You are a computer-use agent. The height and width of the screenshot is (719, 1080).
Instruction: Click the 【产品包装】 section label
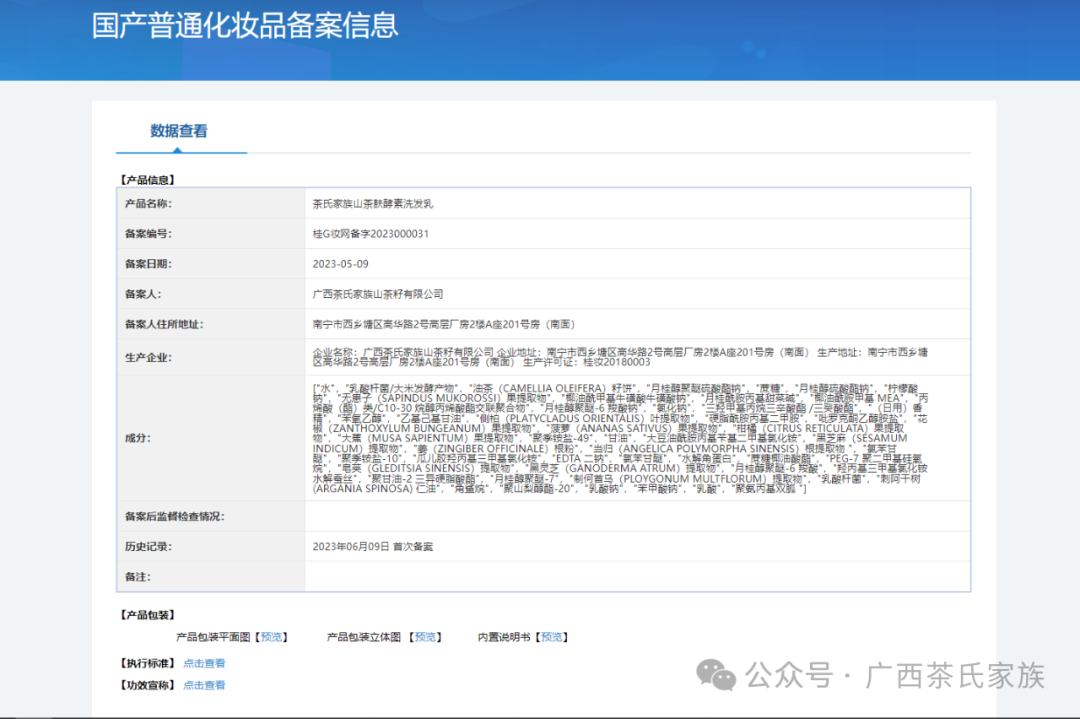[x=146, y=614]
